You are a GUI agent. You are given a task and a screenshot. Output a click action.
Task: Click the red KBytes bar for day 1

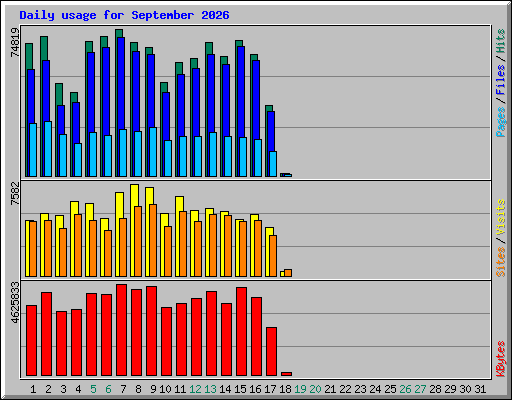31,341
